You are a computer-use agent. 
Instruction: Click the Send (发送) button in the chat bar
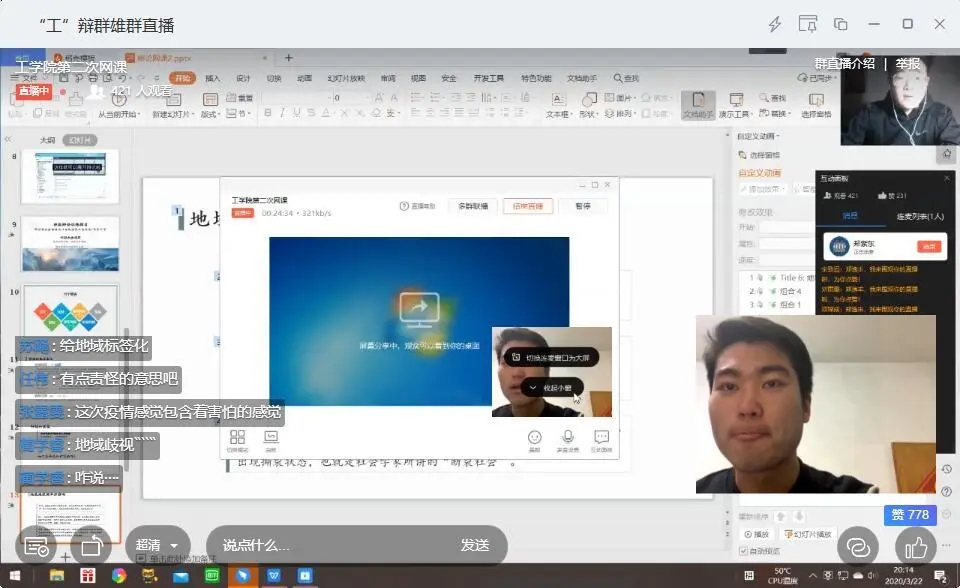pos(474,545)
